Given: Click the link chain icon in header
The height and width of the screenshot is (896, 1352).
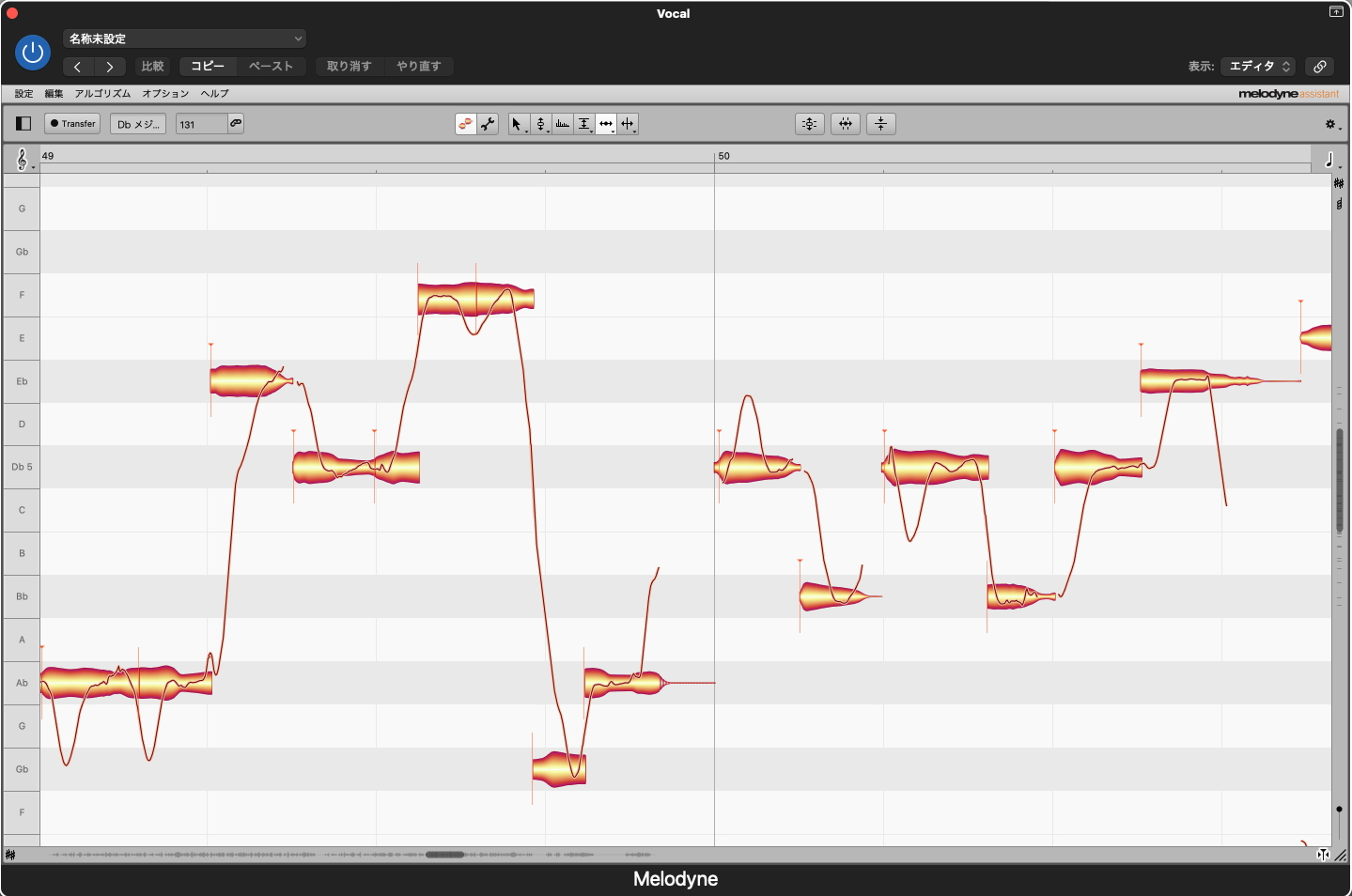Looking at the screenshot, I should [1320, 67].
